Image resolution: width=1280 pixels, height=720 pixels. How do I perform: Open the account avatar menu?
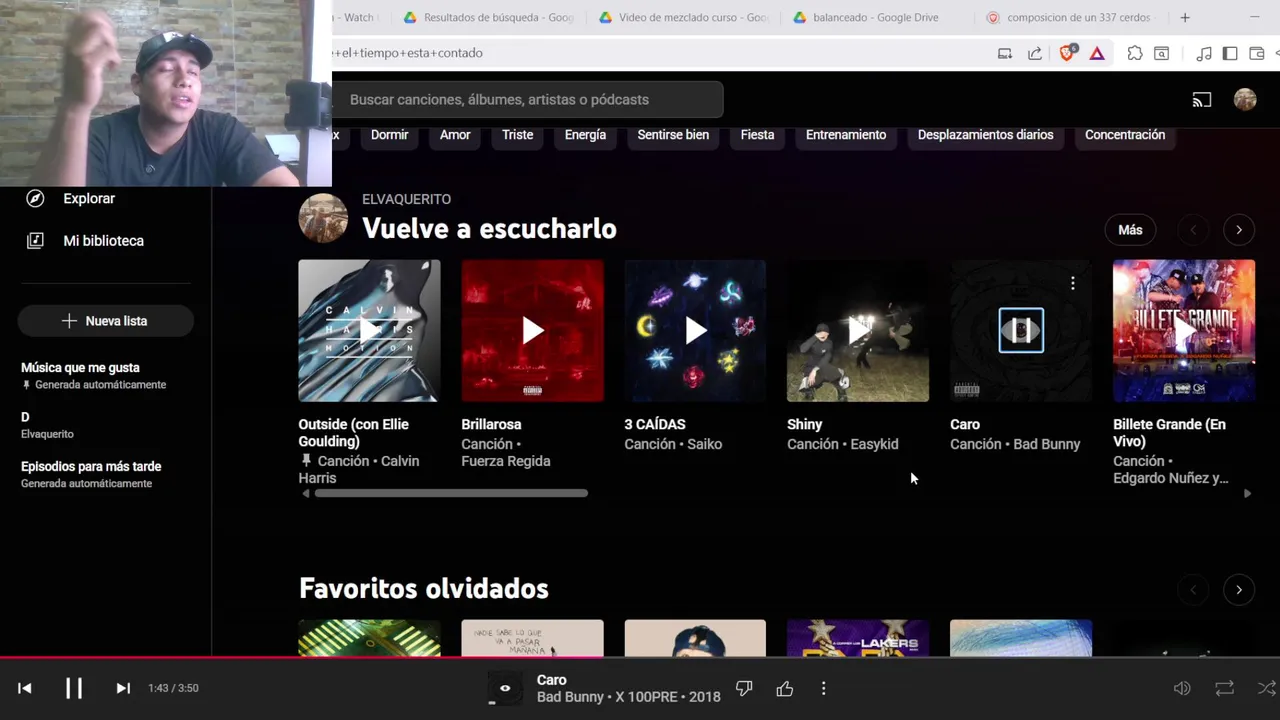[1245, 99]
